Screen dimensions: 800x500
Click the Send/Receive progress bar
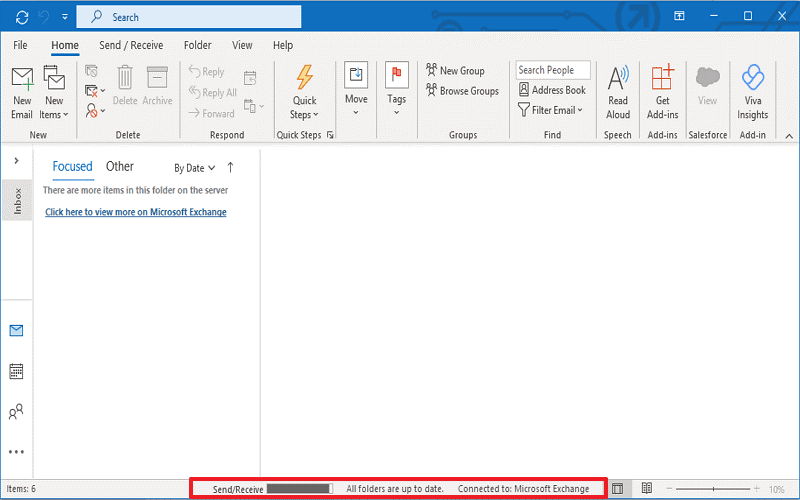click(x=299, y=489)
